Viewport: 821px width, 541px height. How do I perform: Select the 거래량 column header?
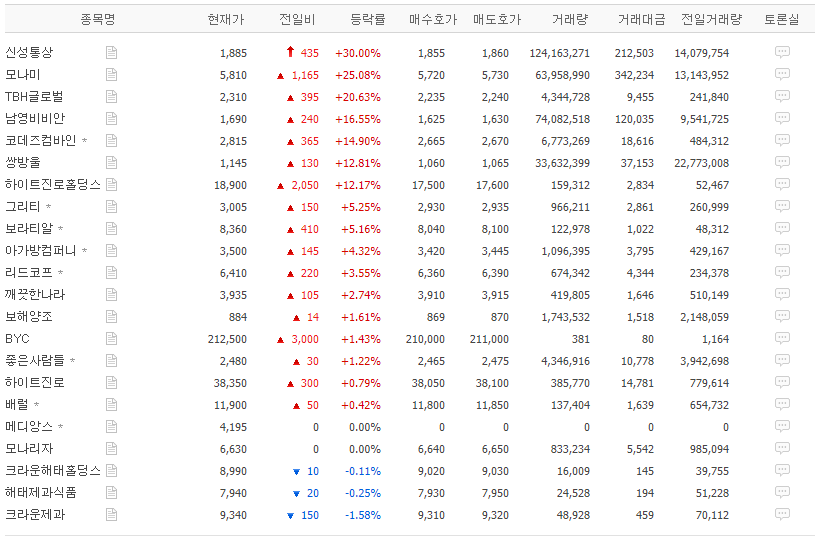pyautogui.click(x=570, y=19)
